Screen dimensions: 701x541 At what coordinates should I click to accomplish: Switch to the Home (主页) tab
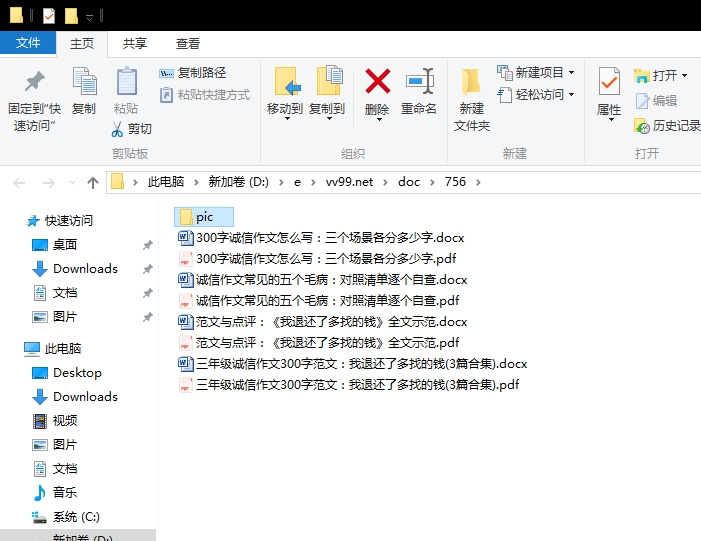click(x=82, y=44)
